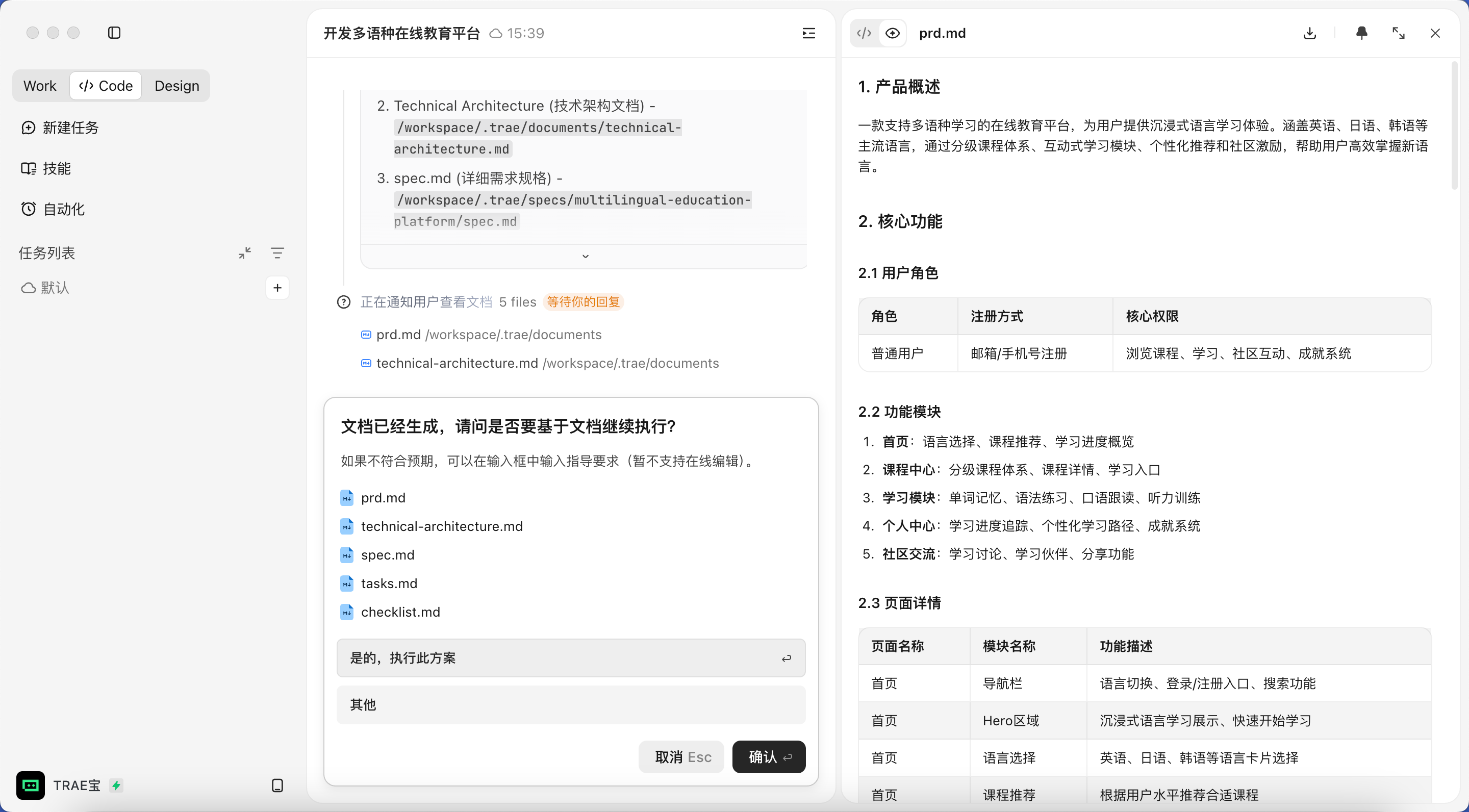Click the 5 files label

pos(518,301)
